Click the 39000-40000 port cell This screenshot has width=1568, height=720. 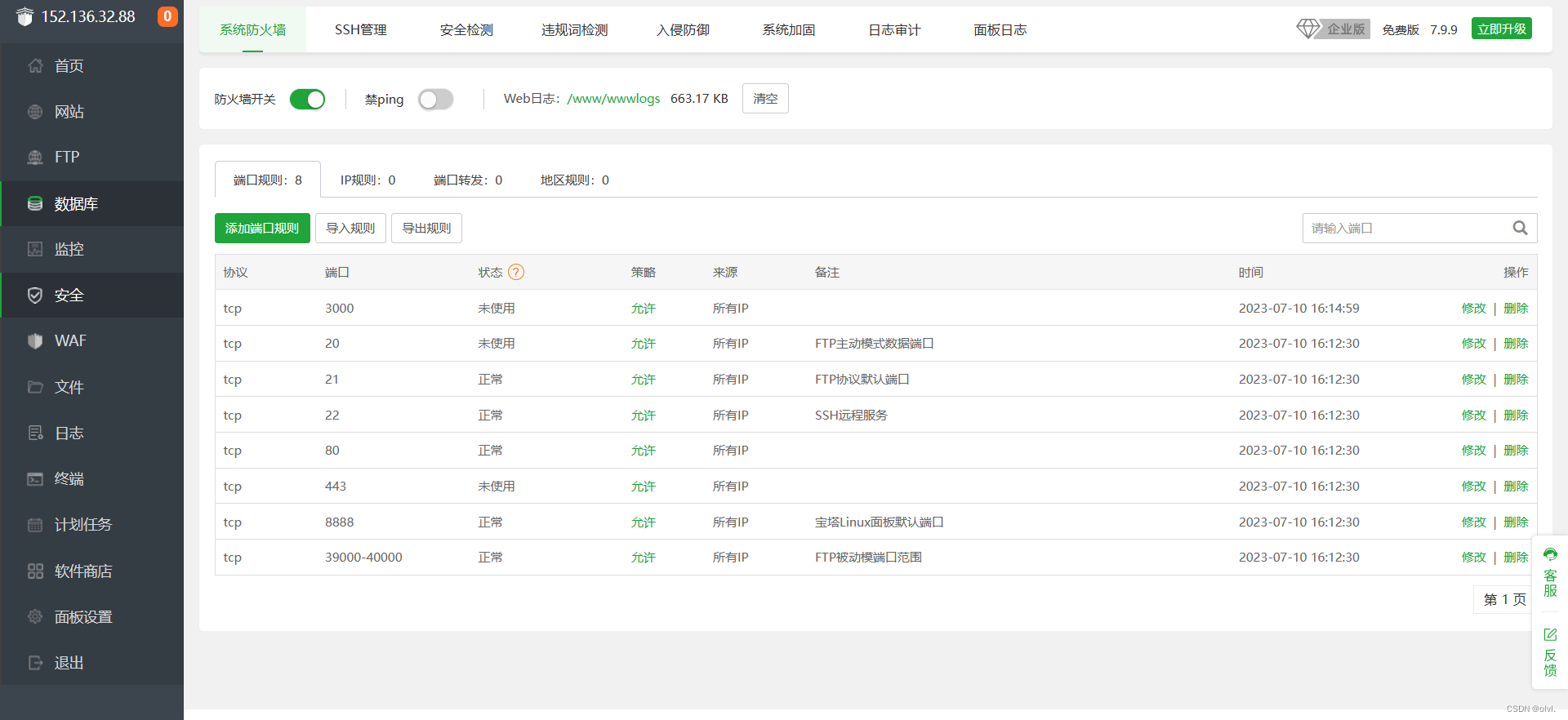(363, 558)
